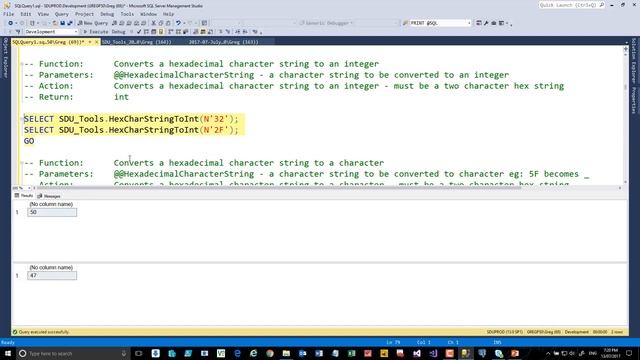640x360 pixels.
Task: Switch to the SDU_Tools query tab
Action: 137,42
